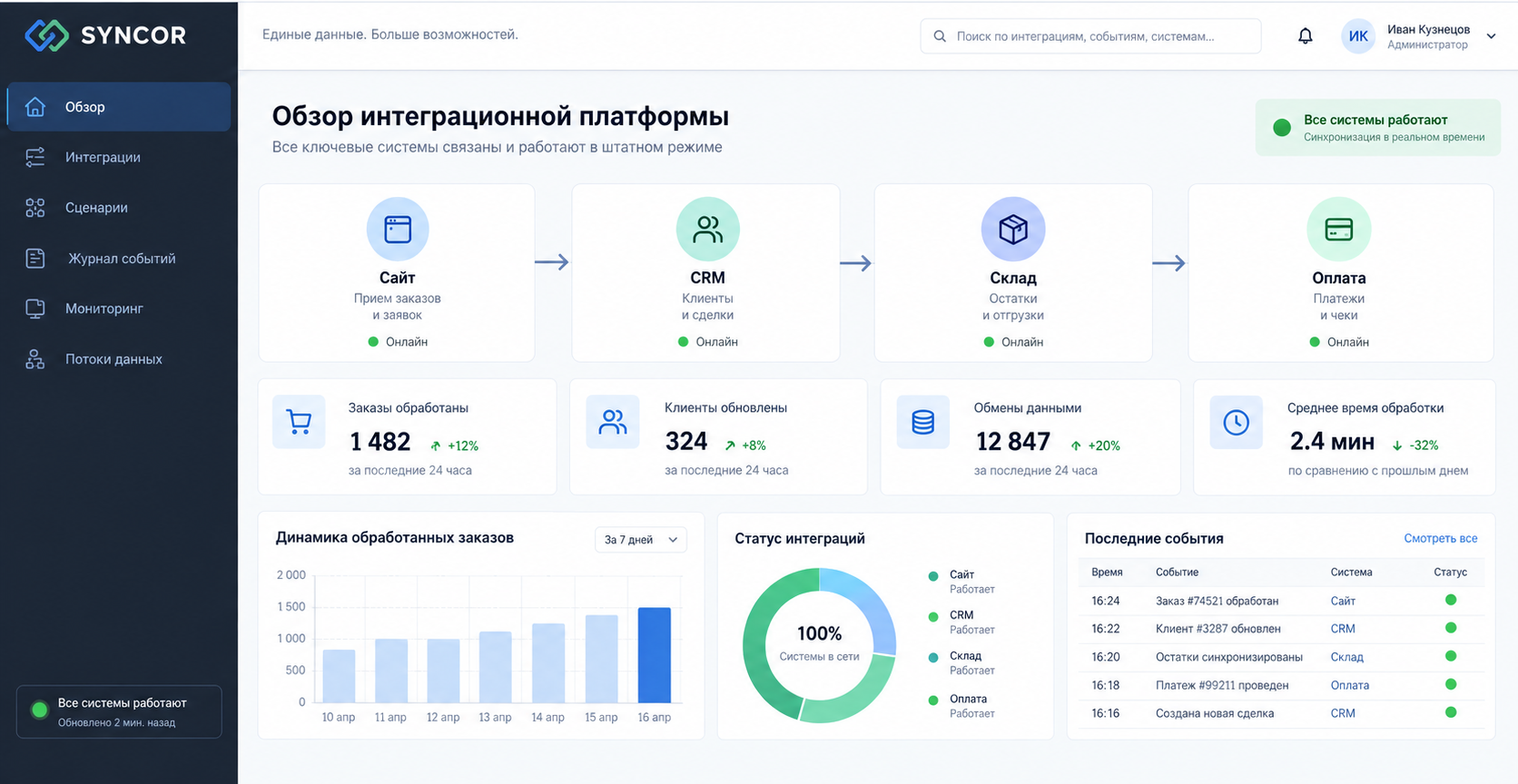Screen dimensions: 1518x784
Task: Click the Система column header
Action: click(1351, 573)
